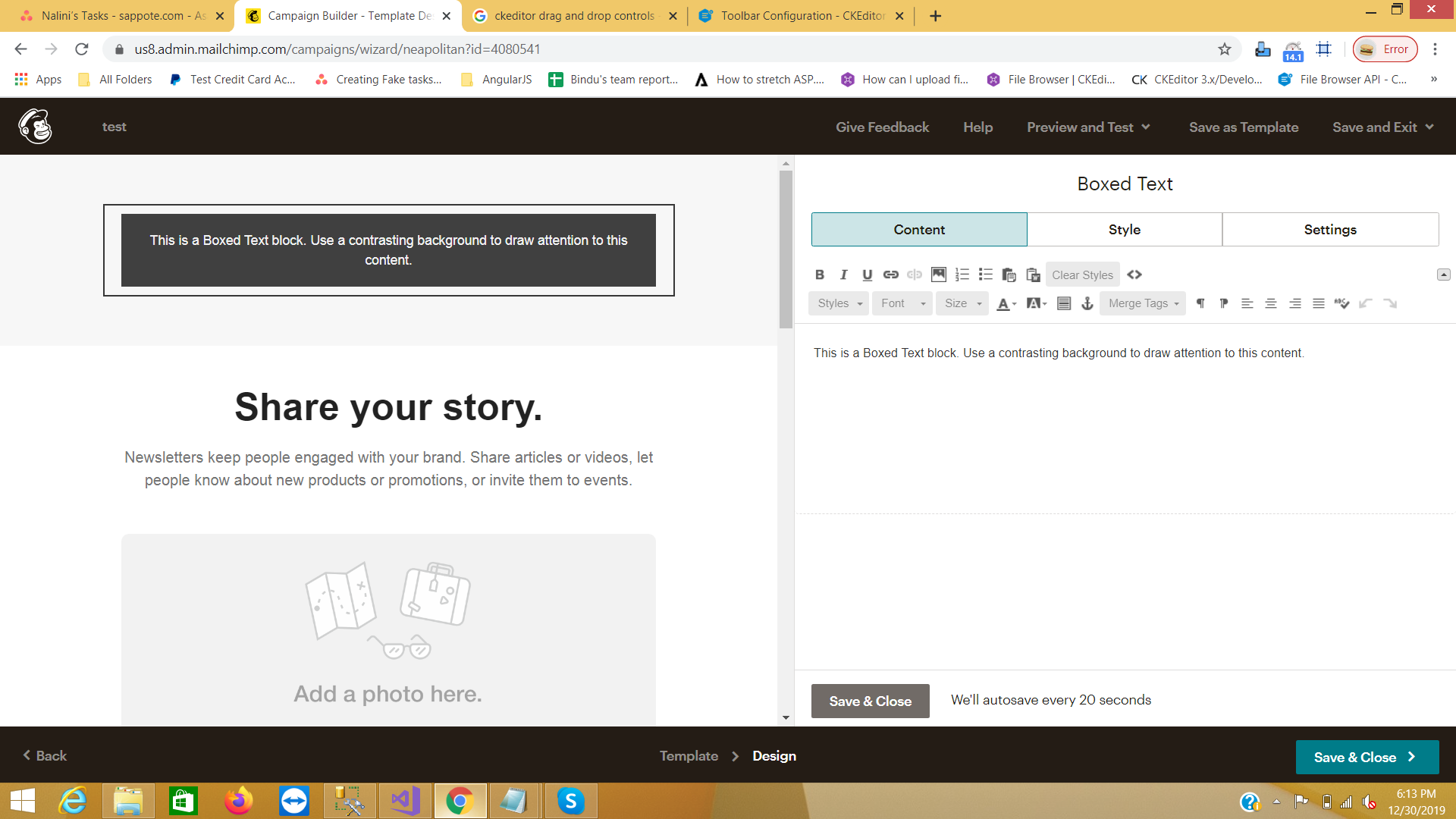Insert a numbered list

coord(962,275)
